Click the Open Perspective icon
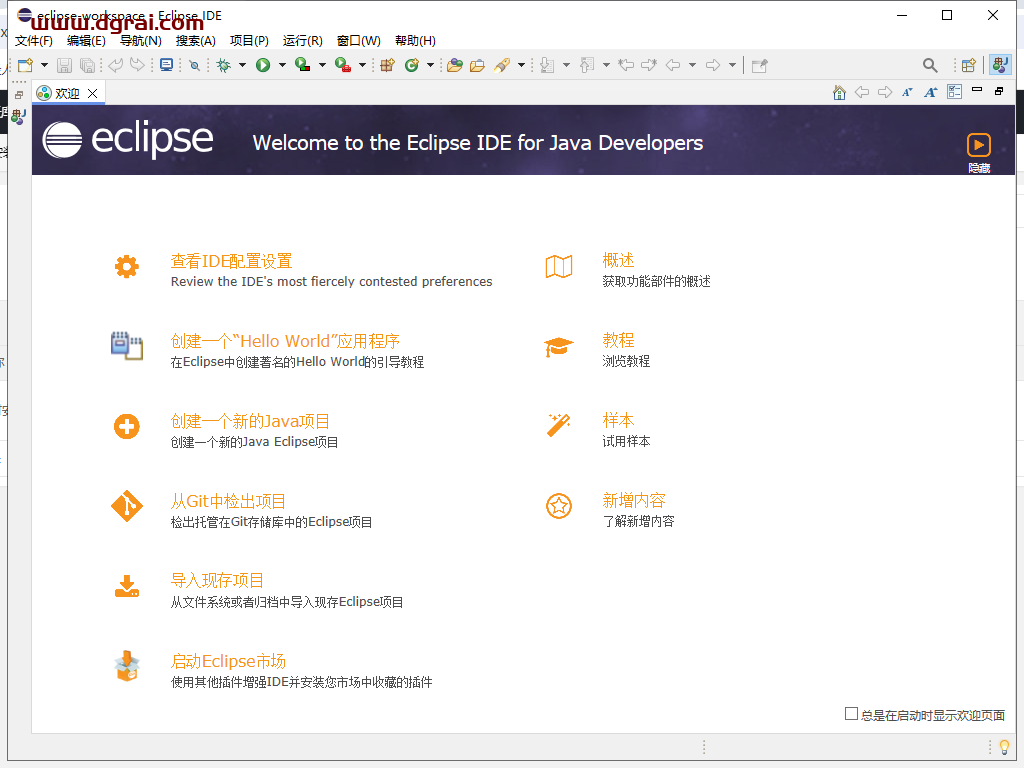The width and height of the screenshot is (1024, 768). [969, 65]
